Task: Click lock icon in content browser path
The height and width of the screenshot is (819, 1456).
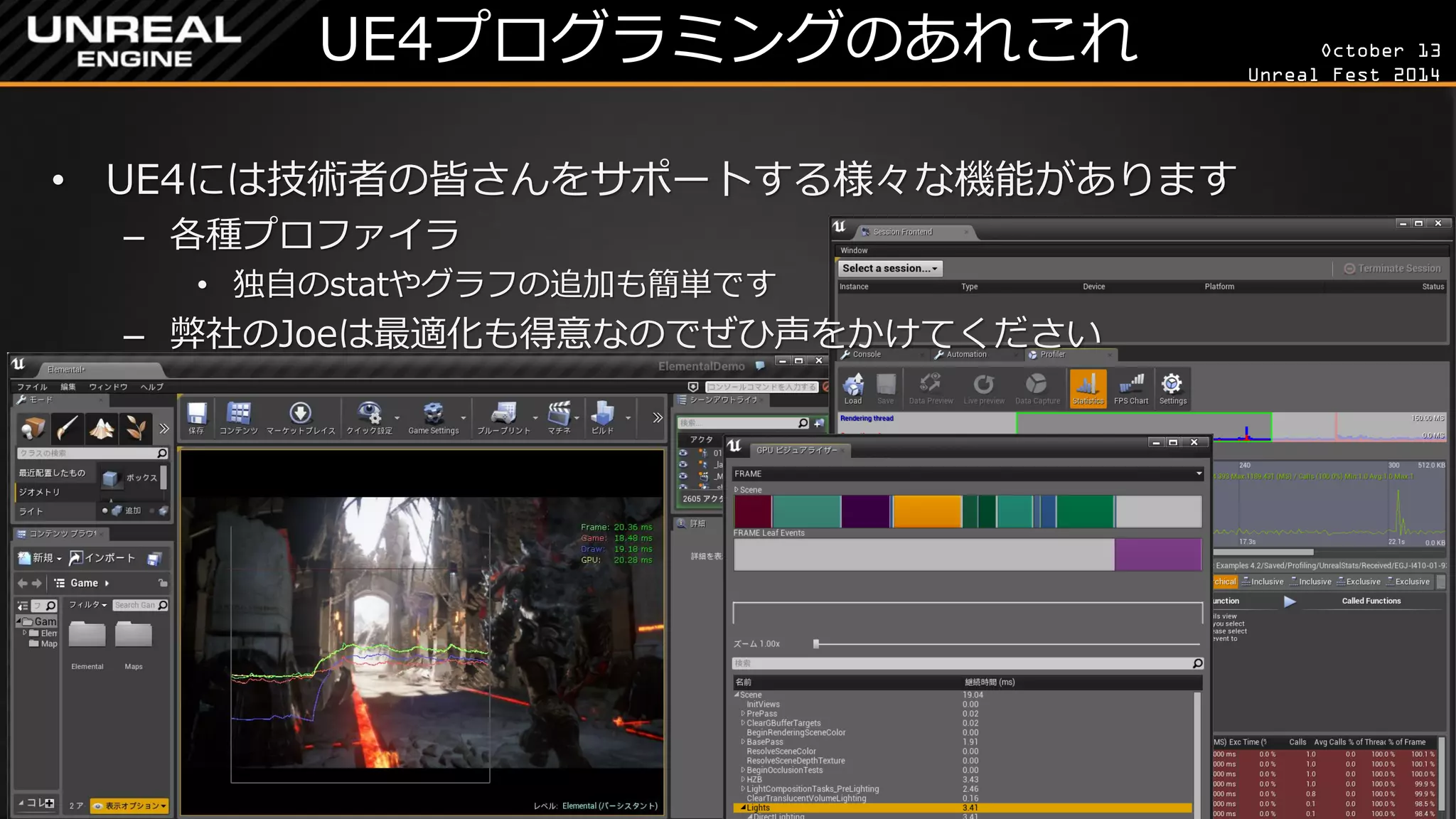Action: point(163,583)
